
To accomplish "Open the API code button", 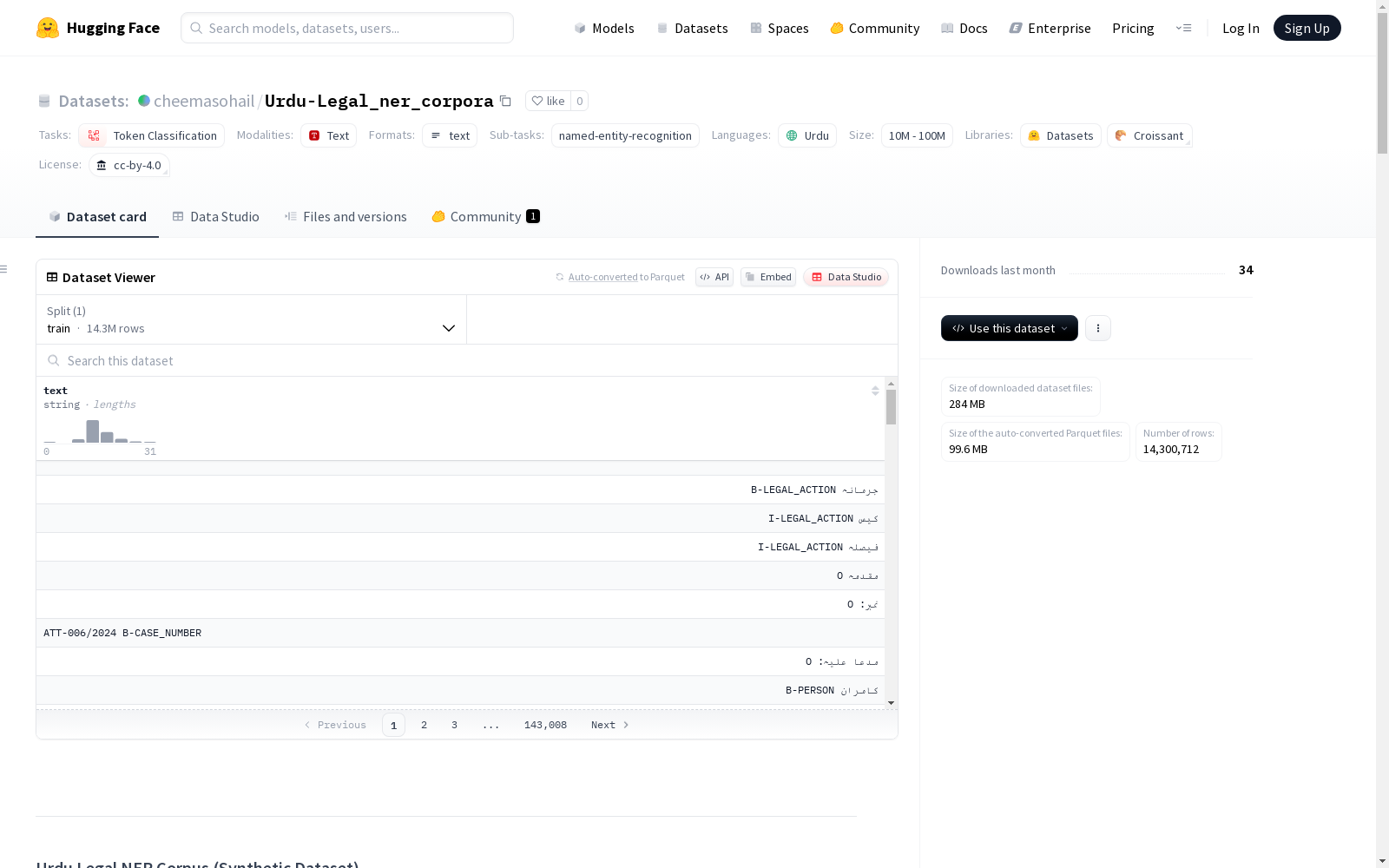I will (714, 277).
